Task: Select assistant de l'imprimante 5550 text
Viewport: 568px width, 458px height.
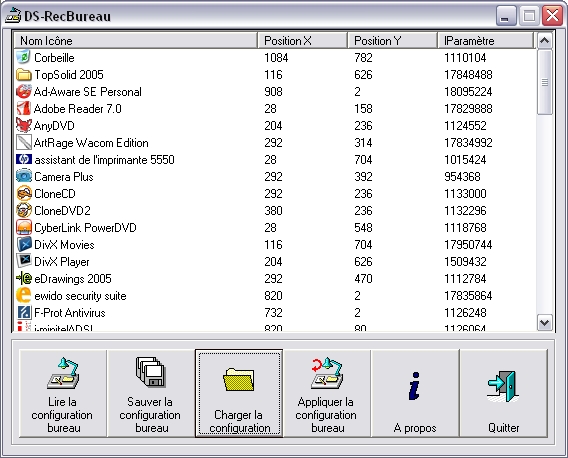Action: point(104,160)
